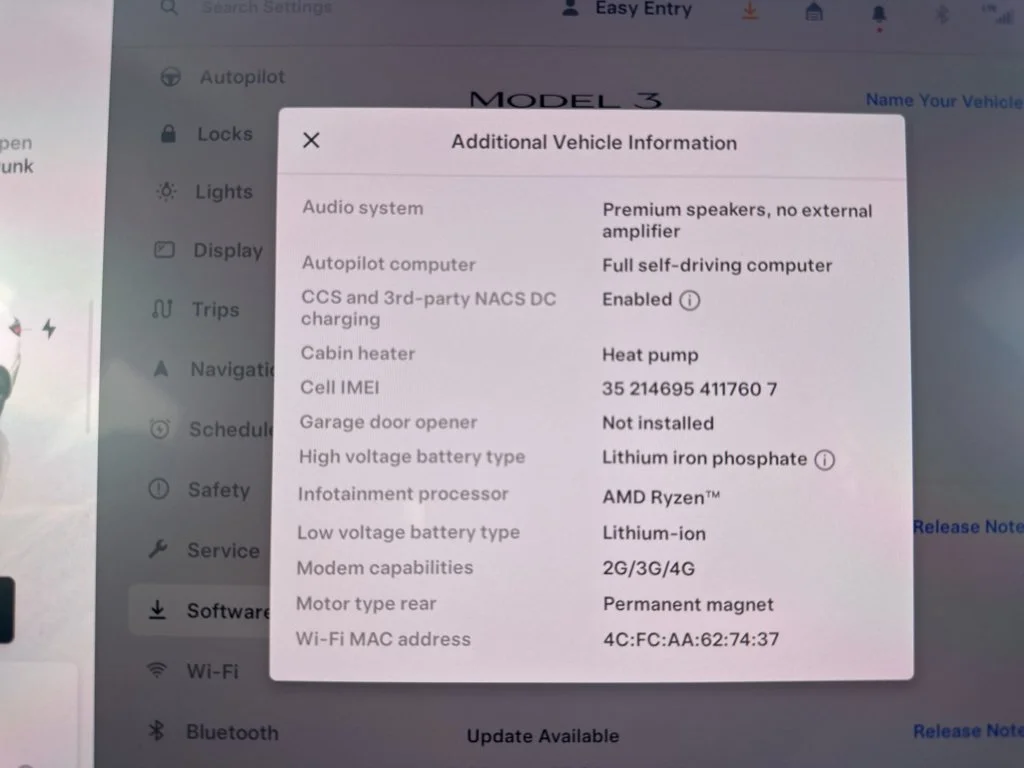This screenshot has width=1024, height=768.
Task: Click the Wi-Fi signal icon in sidebar
Action: [x=157, y=670]
